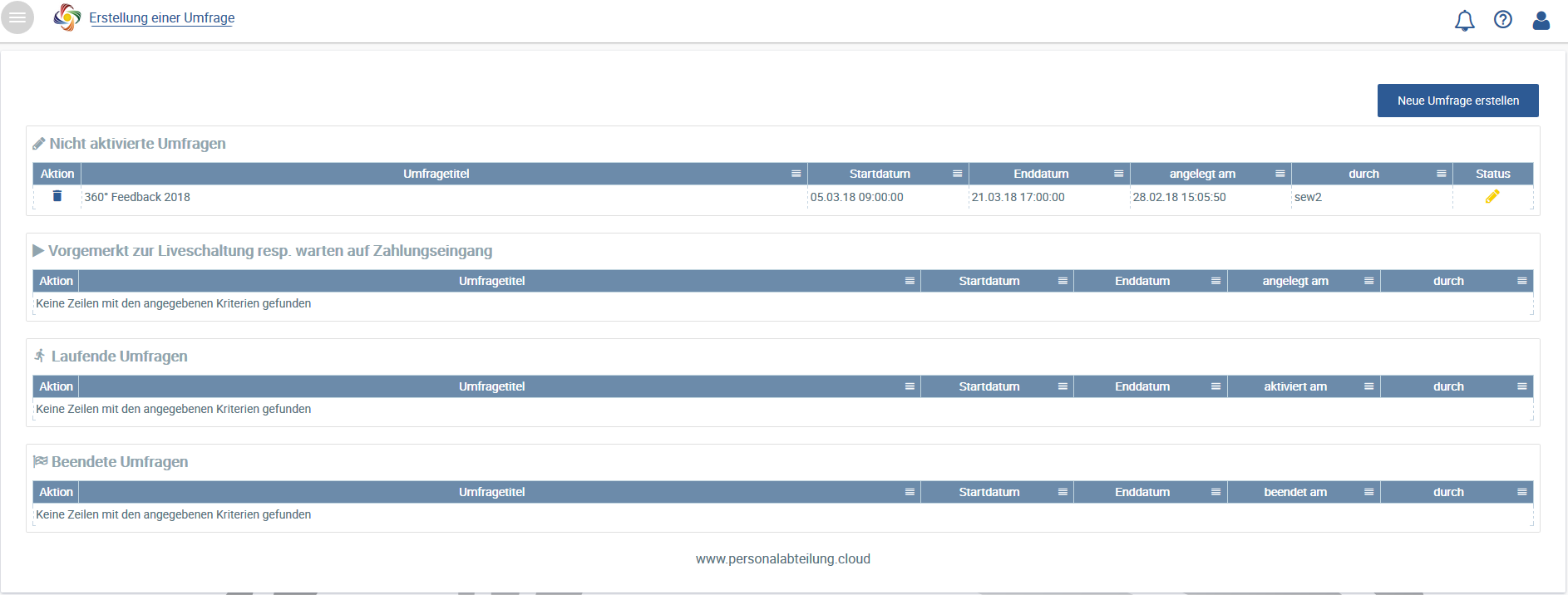
Task: Open the hamburger navigation menu
Action: coord(17,17)
